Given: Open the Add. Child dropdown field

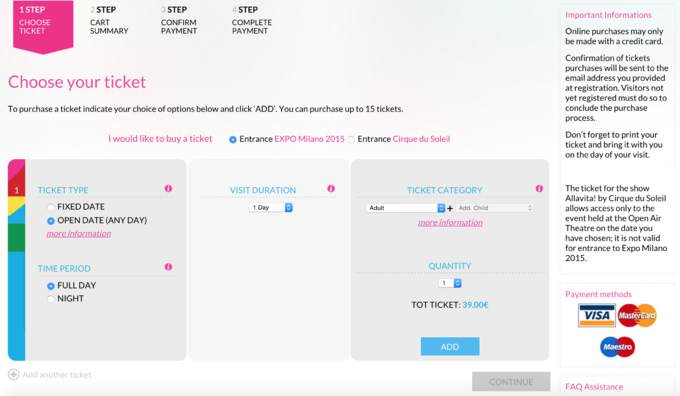Looking at the screenshot, I should click(x=494, y=208).
